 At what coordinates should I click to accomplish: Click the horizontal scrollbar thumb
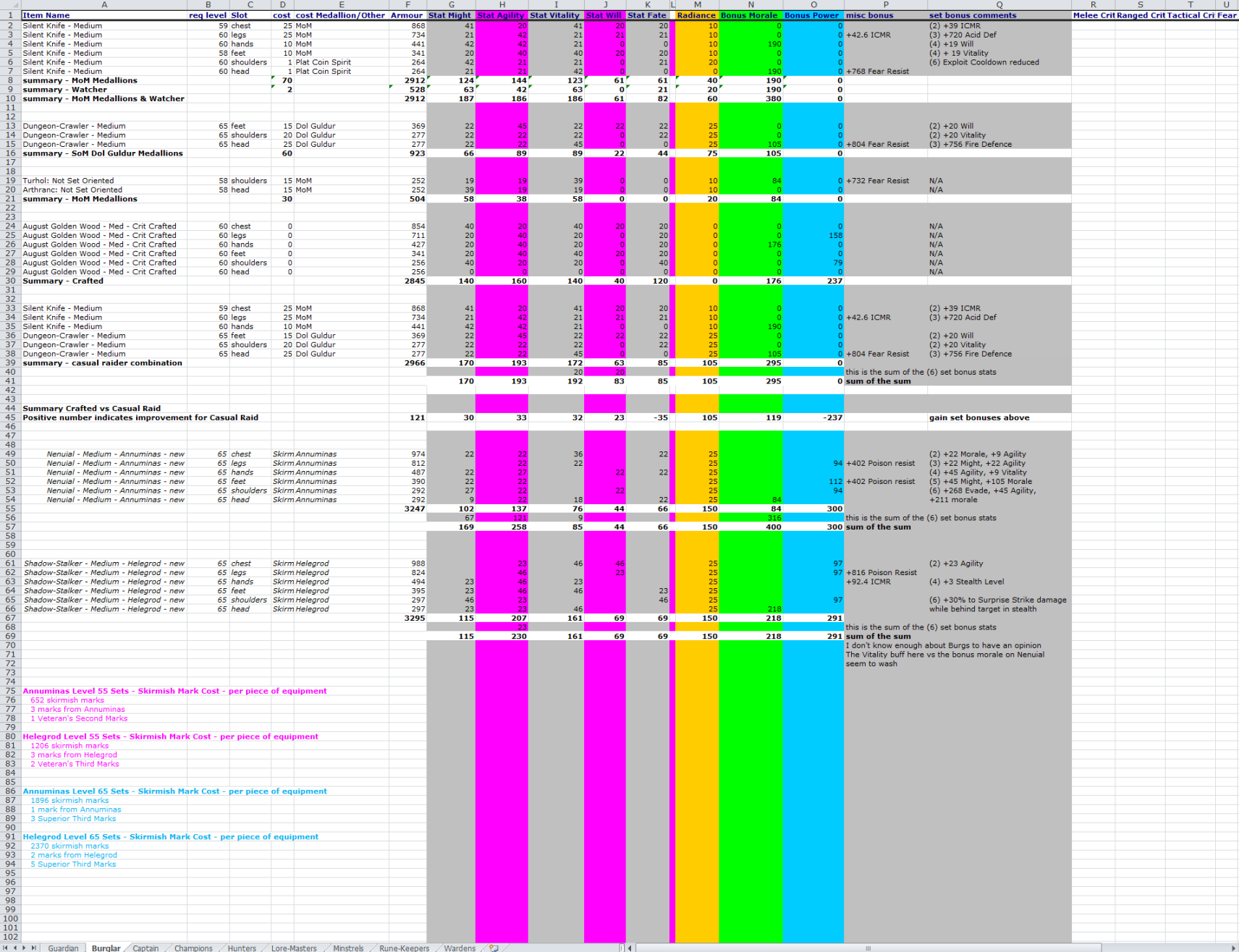(868, 948)
